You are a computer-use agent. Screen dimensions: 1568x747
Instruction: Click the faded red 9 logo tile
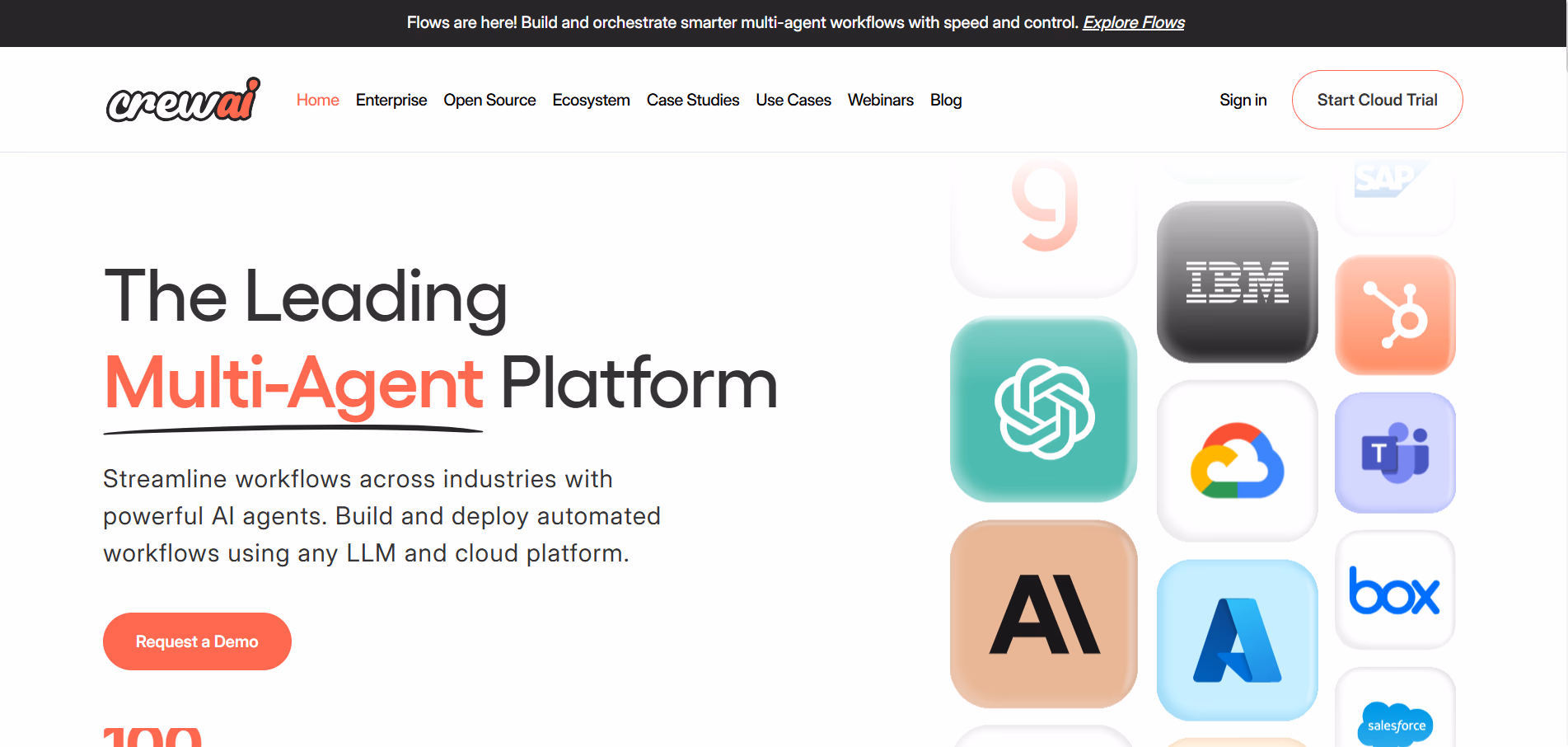1044,227
